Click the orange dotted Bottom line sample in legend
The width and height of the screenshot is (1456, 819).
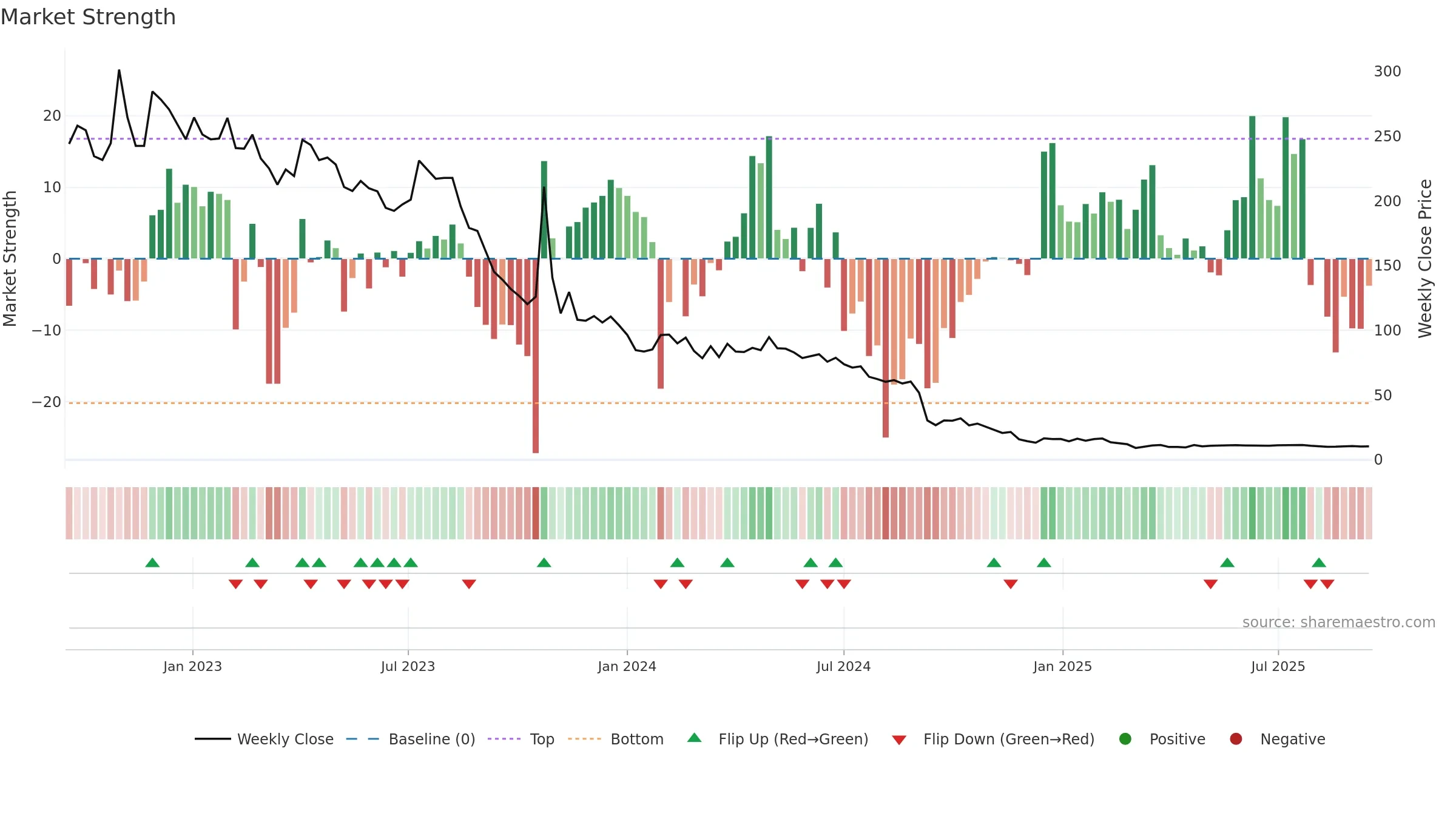point(584,739)
